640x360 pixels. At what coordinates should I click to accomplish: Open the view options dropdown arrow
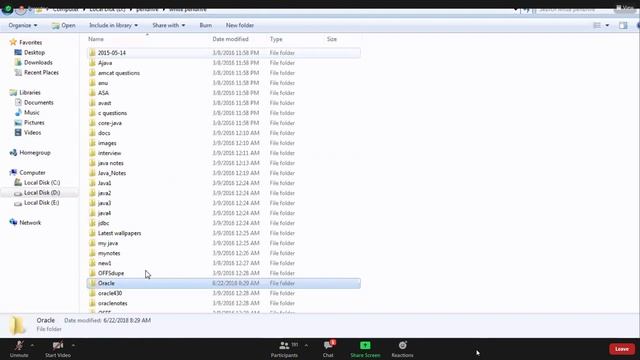pos(607,25)
